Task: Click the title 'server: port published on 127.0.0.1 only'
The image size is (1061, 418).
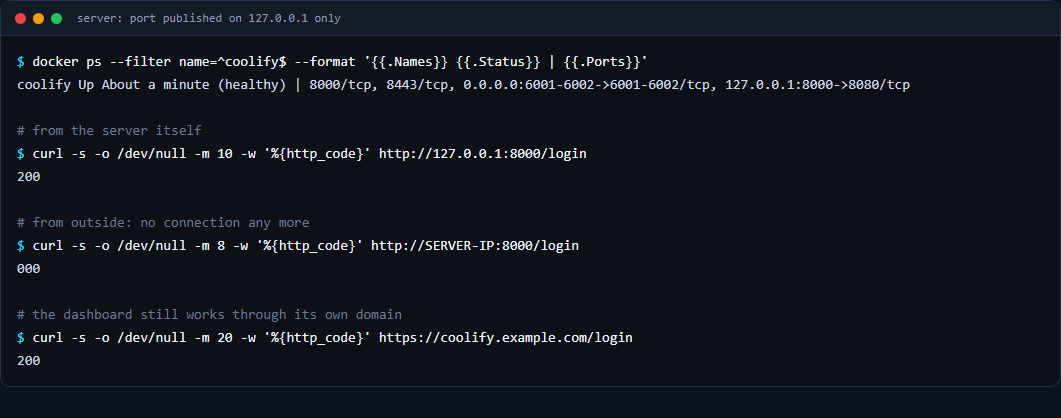Action: 209,18
